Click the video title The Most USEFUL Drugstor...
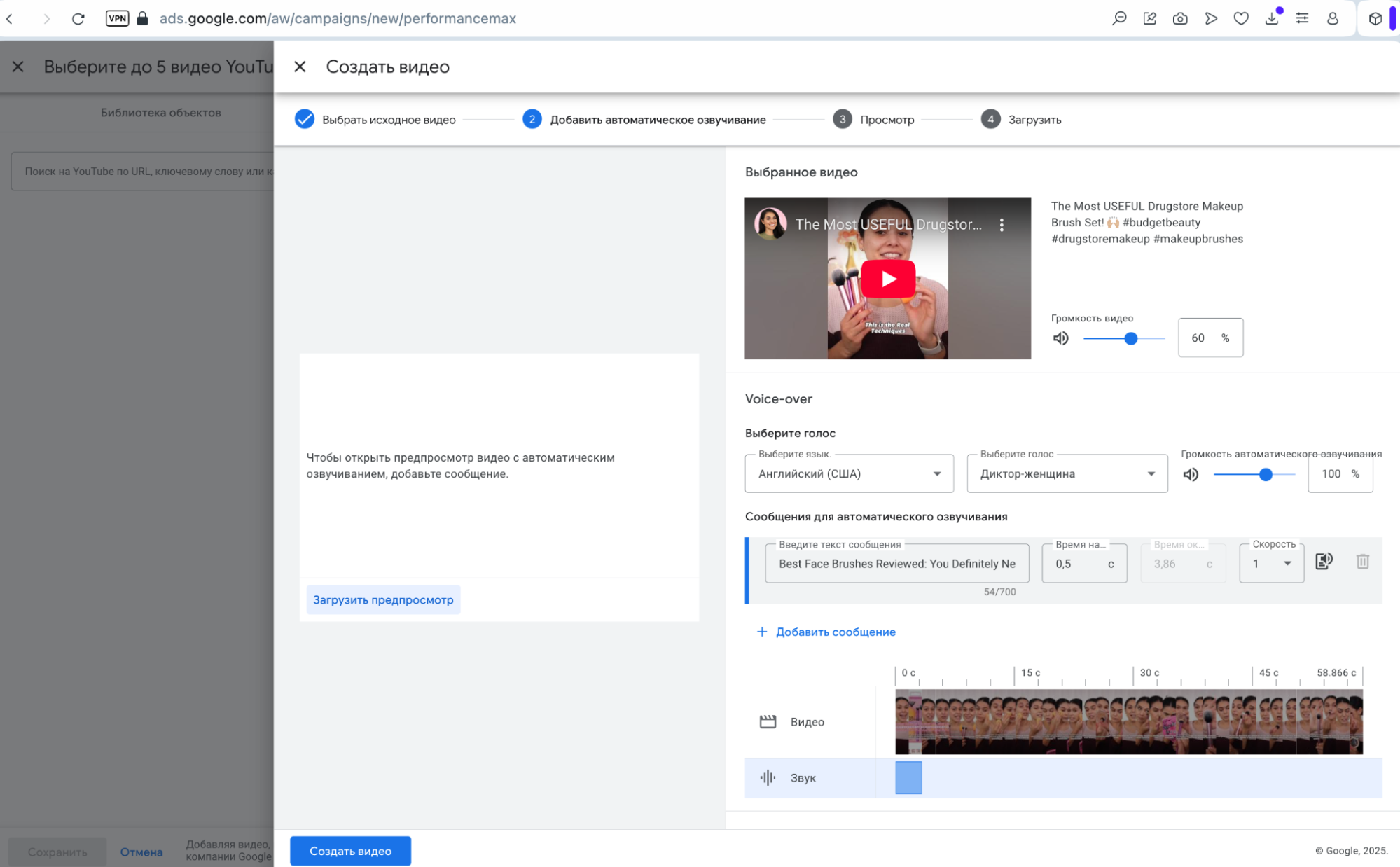The height and width of the screenshot is (867, 1400). coord(888,225)
